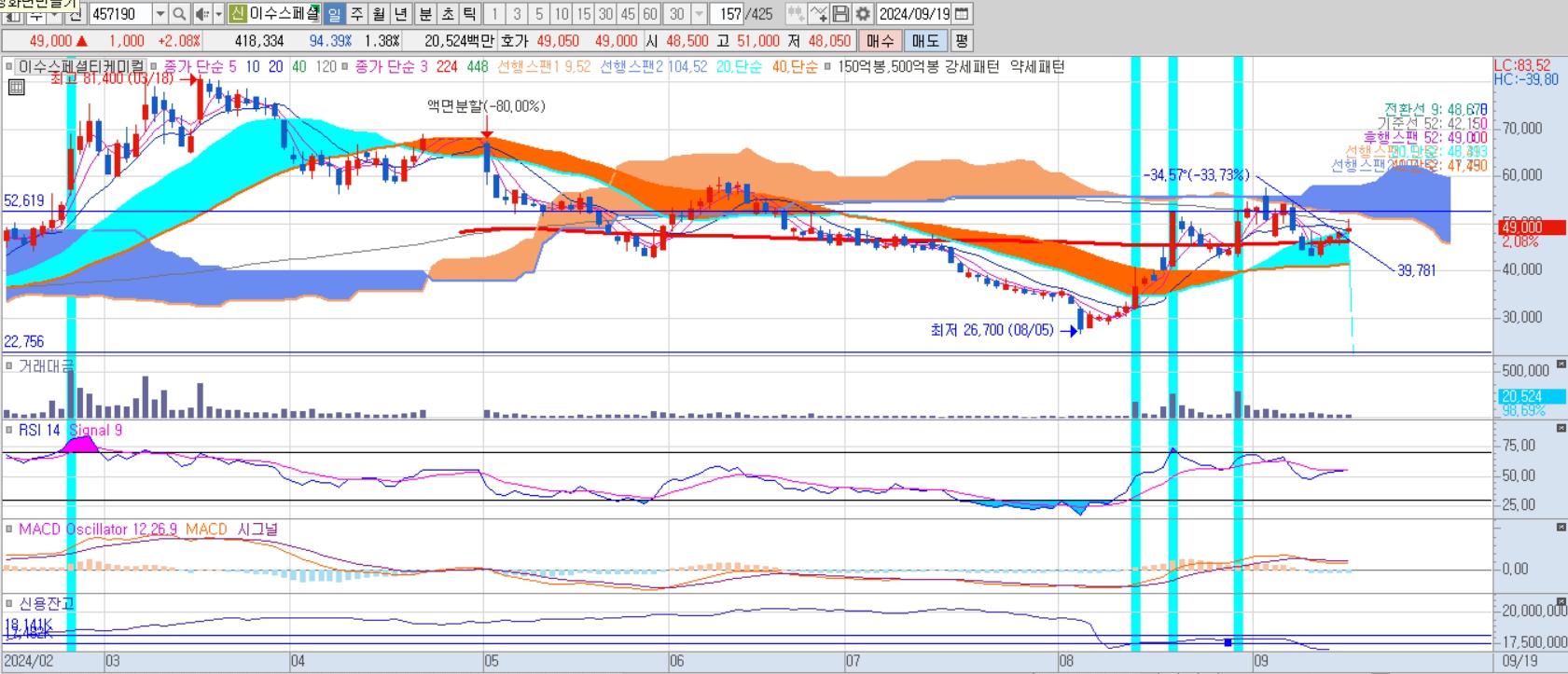Screen dimensions: 1568x674
Task: Click the 액면분할(-80,00%) annotation label
Action: point(486,106)
